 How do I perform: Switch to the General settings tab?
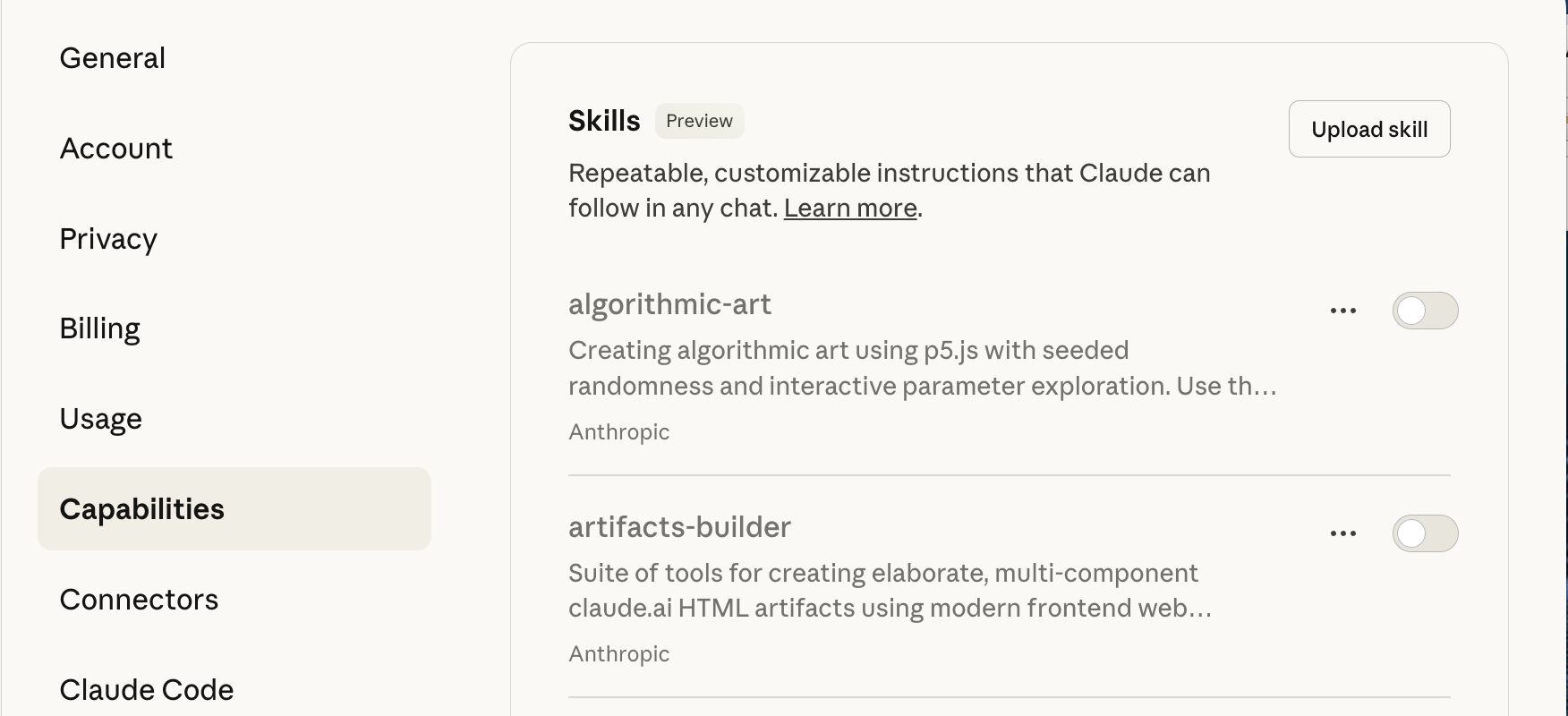pyautogui.click(x=112, y=57)
